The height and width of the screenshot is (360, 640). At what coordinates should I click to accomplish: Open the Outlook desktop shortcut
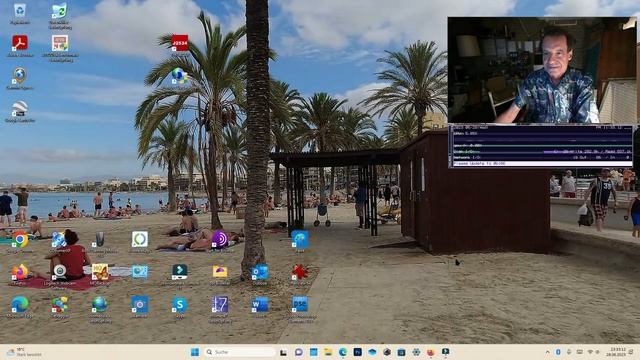pos(260,272)
